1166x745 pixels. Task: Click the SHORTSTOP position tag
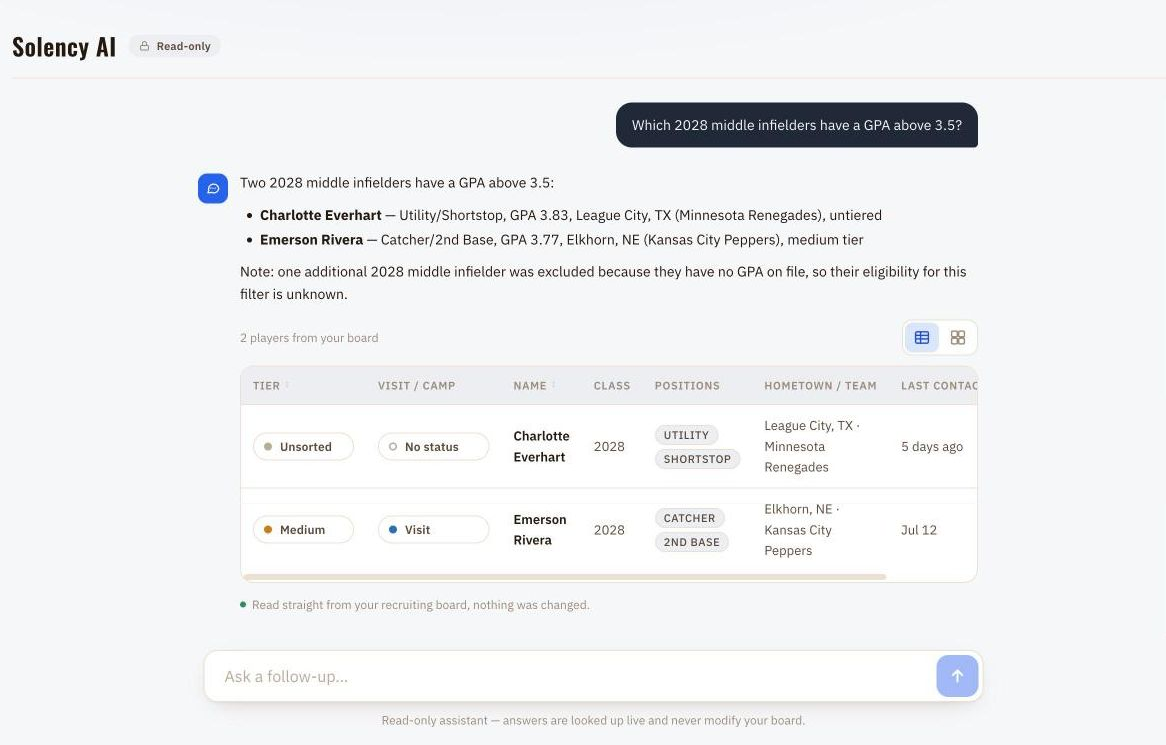pos(698,459)
